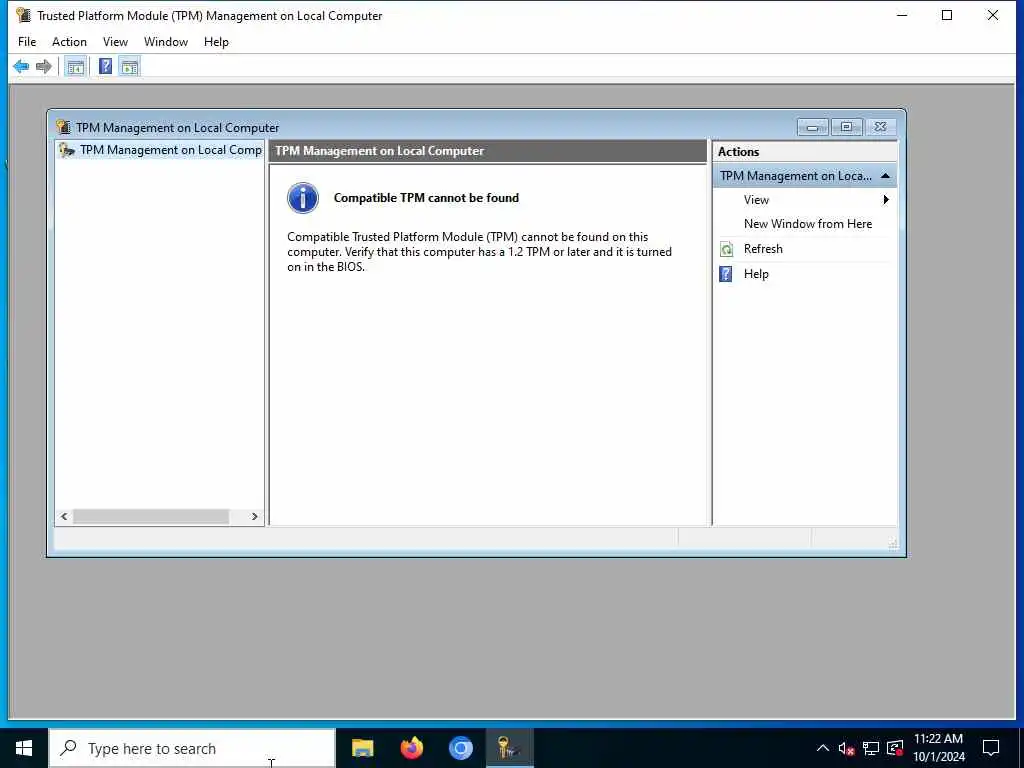Screen dimensions: 1024x768
Task: Click the TPM not found description paragraph
Action: 479,252
